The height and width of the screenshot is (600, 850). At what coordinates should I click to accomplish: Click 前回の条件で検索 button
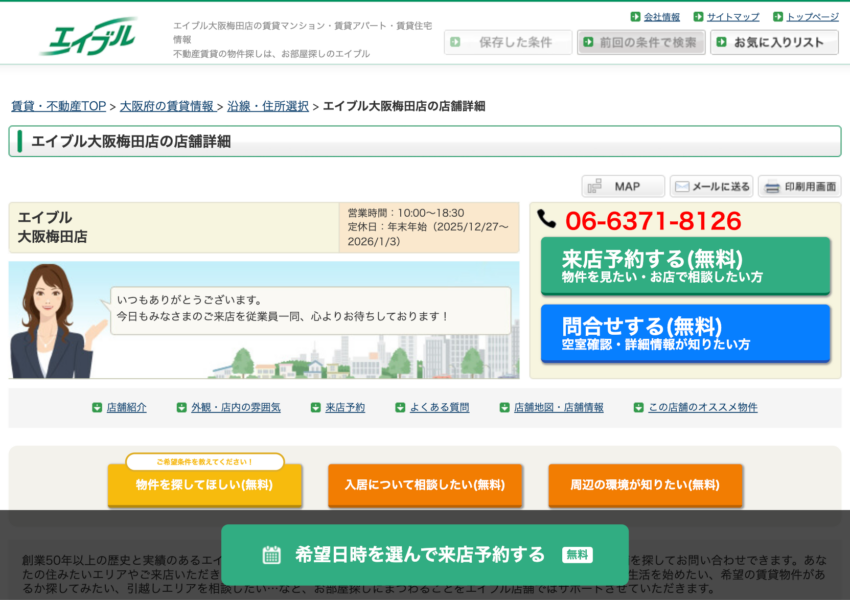(641, 42)
